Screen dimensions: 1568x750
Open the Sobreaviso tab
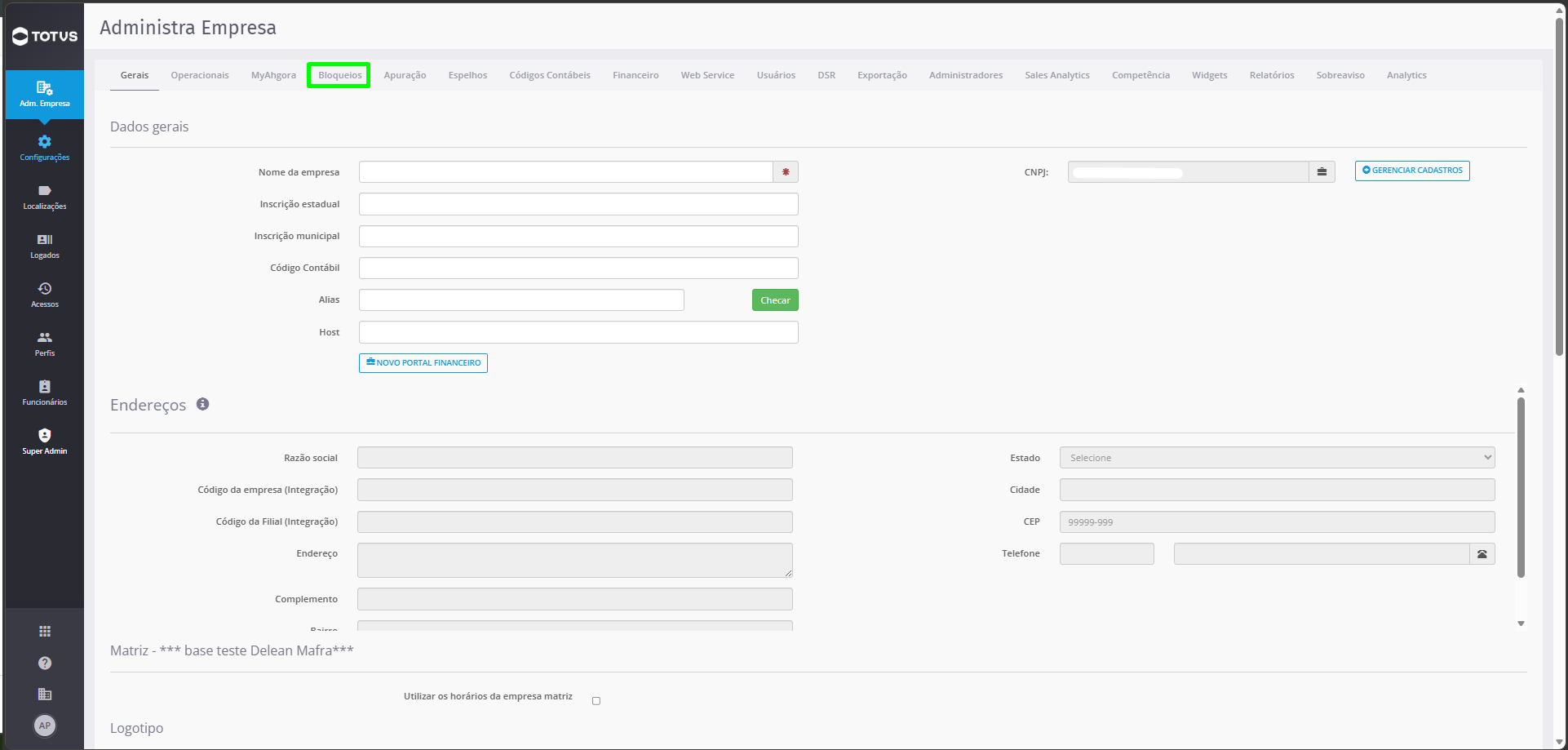pos(1340,75)
